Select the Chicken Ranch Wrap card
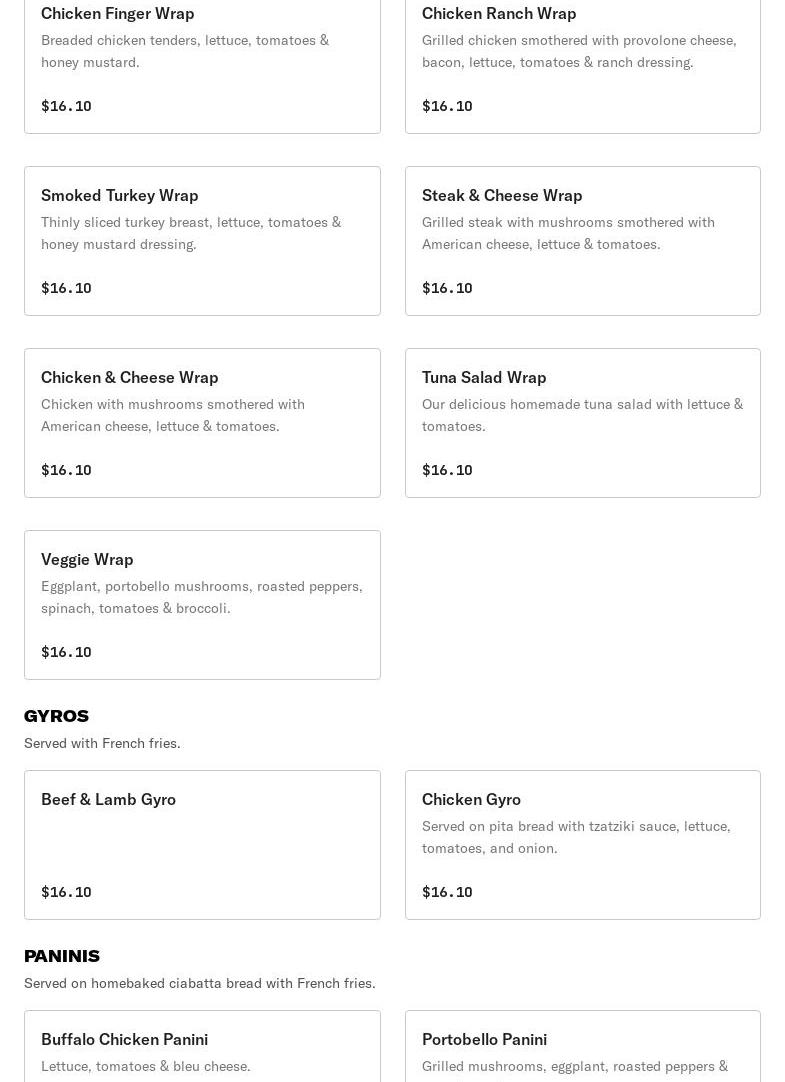 coord(583,66)
